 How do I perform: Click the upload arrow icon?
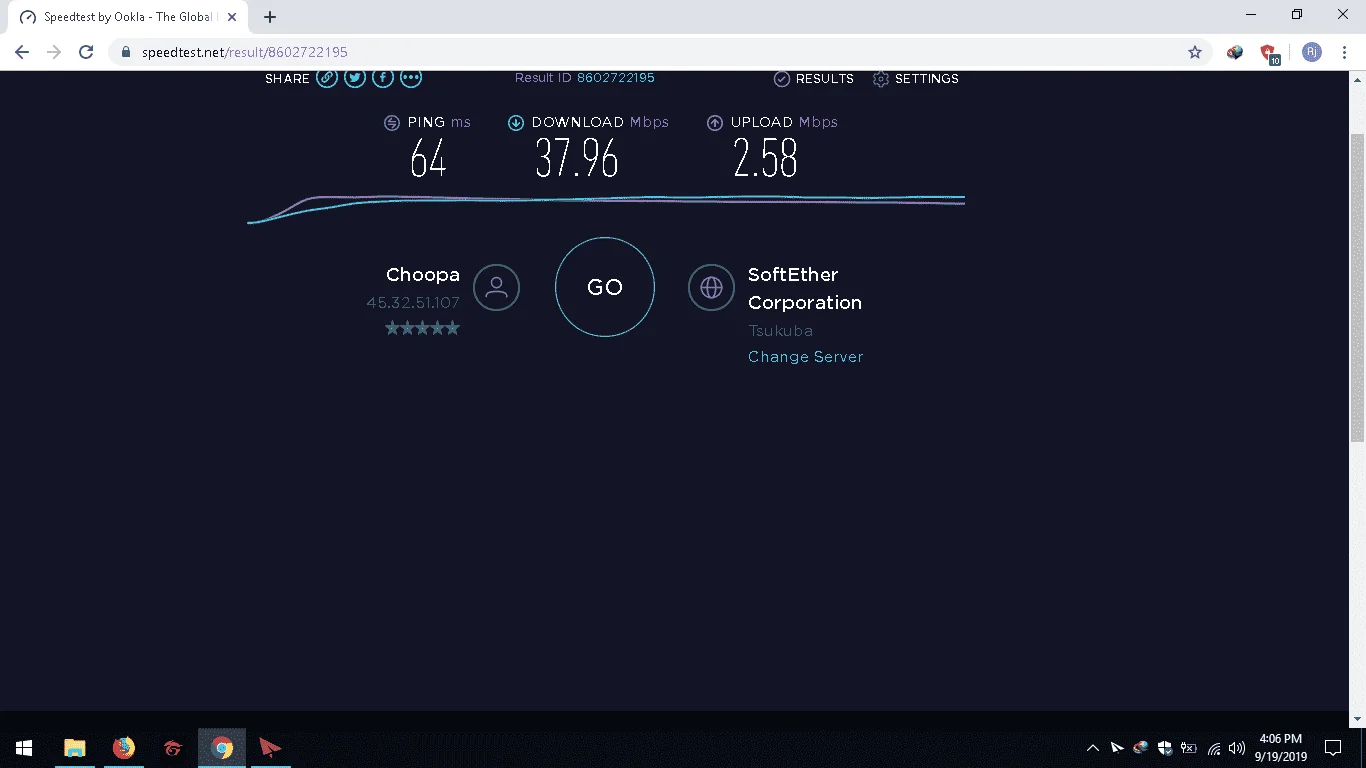715,123
